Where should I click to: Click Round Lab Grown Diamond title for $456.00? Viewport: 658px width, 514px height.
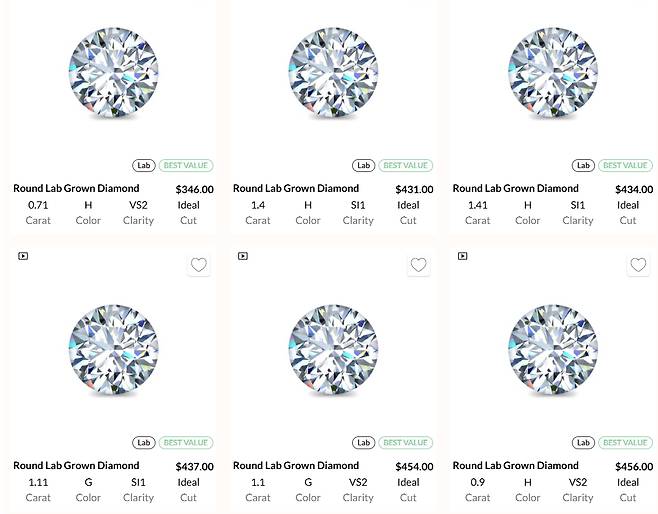515,465
